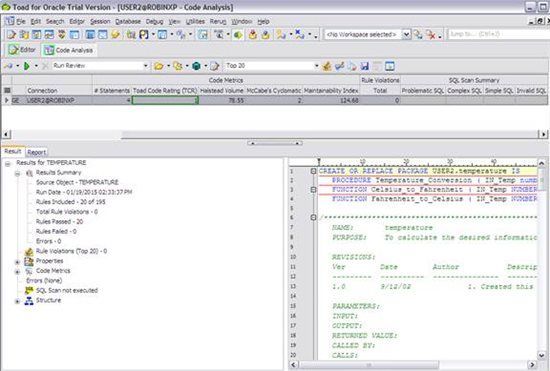This screenshot has height=371, width=550.
Task: Click the code editor horizontal scrollbar right arrow
Action: 532,365
